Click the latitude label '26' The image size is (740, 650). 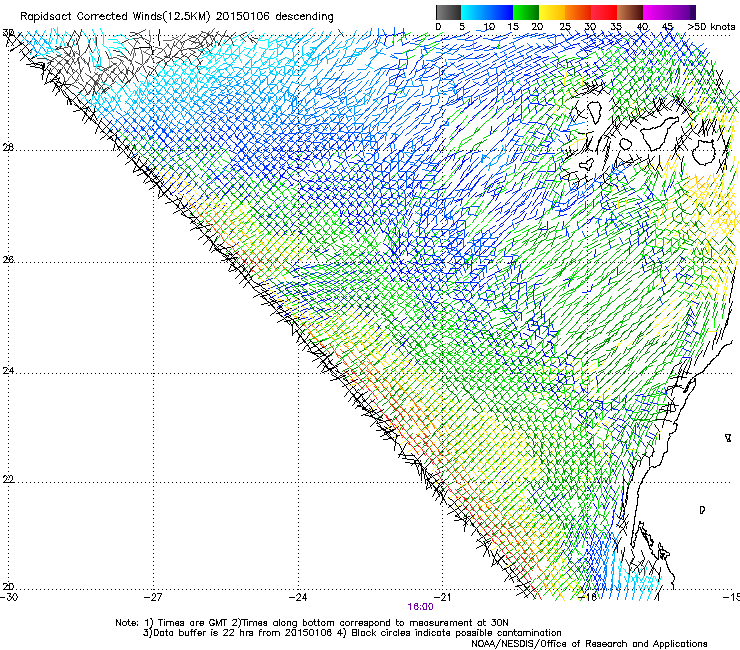8,259
